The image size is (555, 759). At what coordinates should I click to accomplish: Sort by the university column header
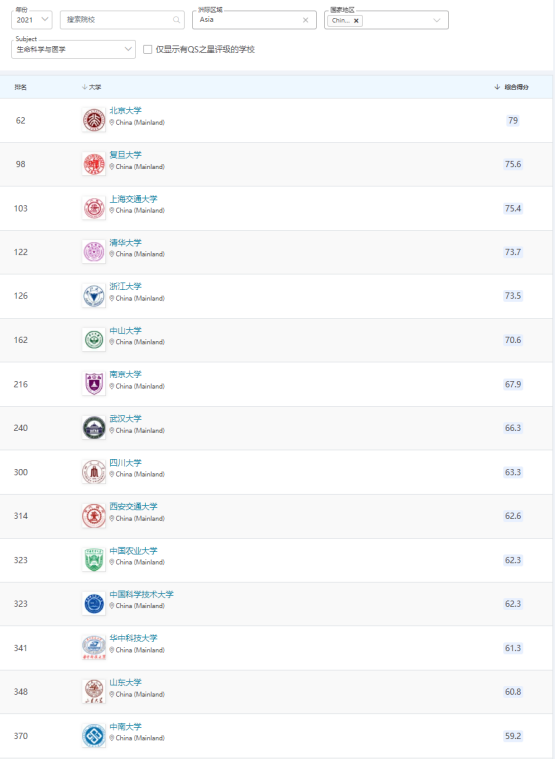click(x=91, y=87)
